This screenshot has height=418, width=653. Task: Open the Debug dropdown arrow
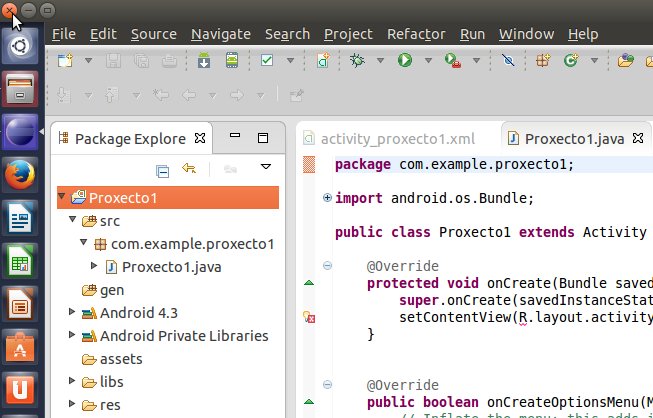[x=380, y=61]
